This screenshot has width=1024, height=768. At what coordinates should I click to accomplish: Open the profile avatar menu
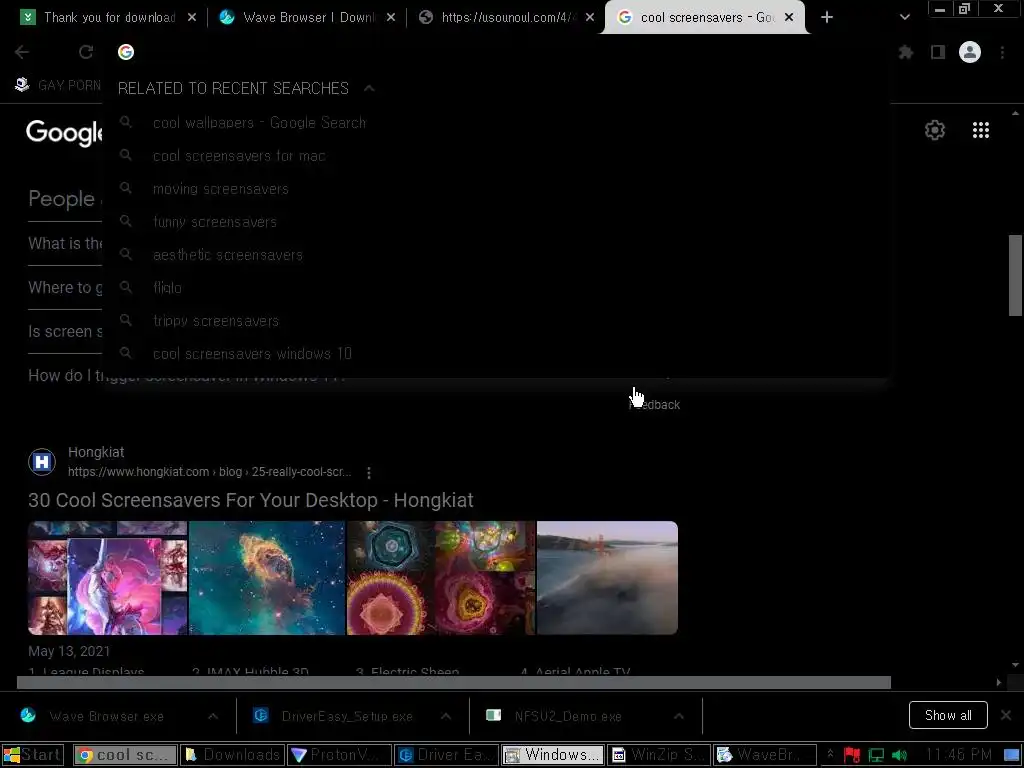(x=970, y=52)
